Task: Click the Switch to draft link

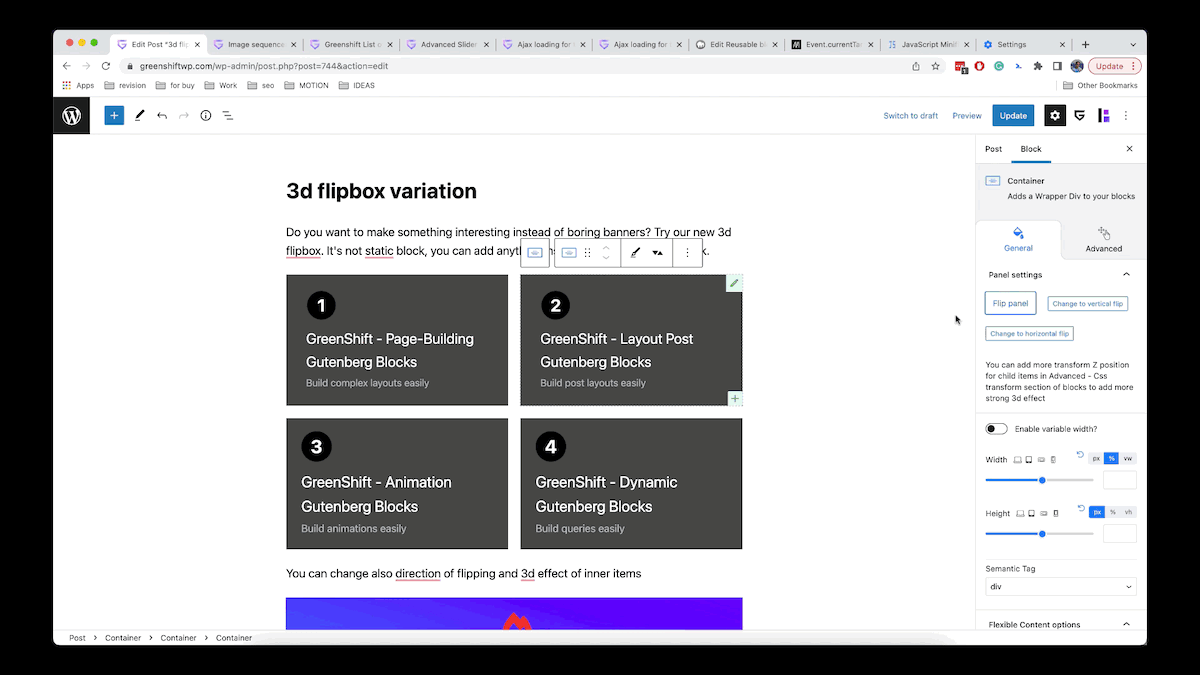Action: tap(910, 115)
